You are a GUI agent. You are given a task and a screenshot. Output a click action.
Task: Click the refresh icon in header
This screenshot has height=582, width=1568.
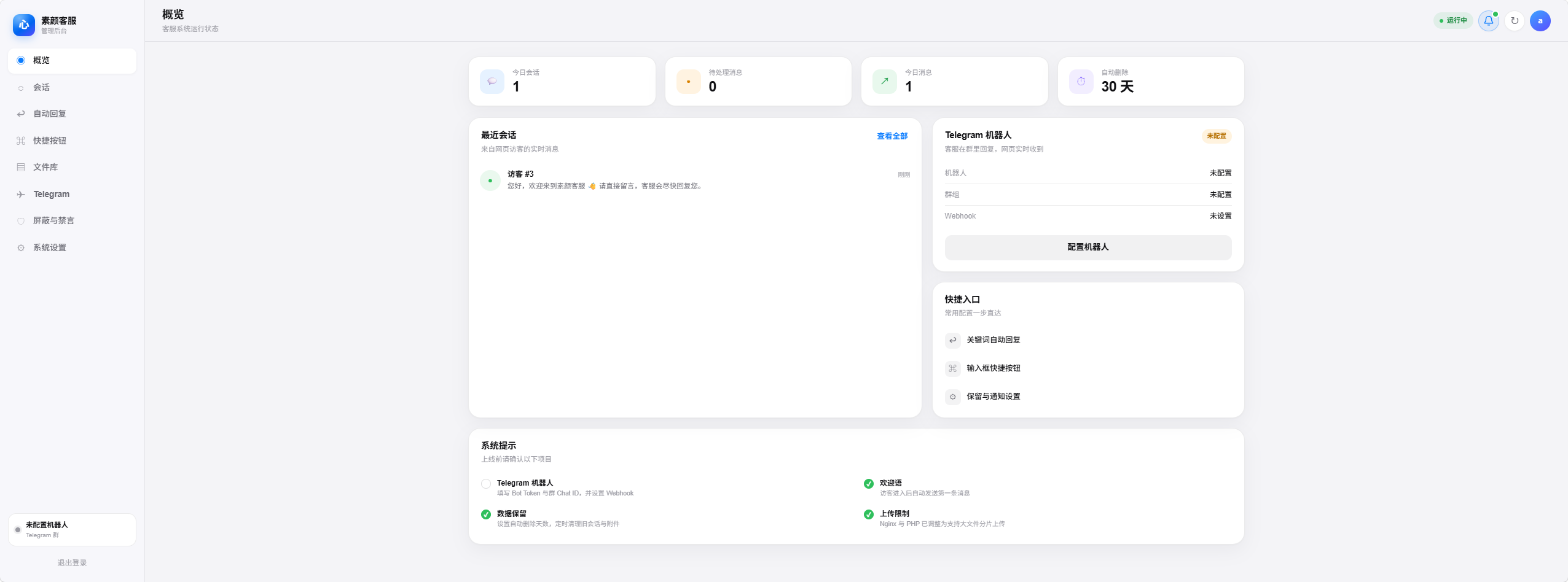click(x=1515, y=21)
